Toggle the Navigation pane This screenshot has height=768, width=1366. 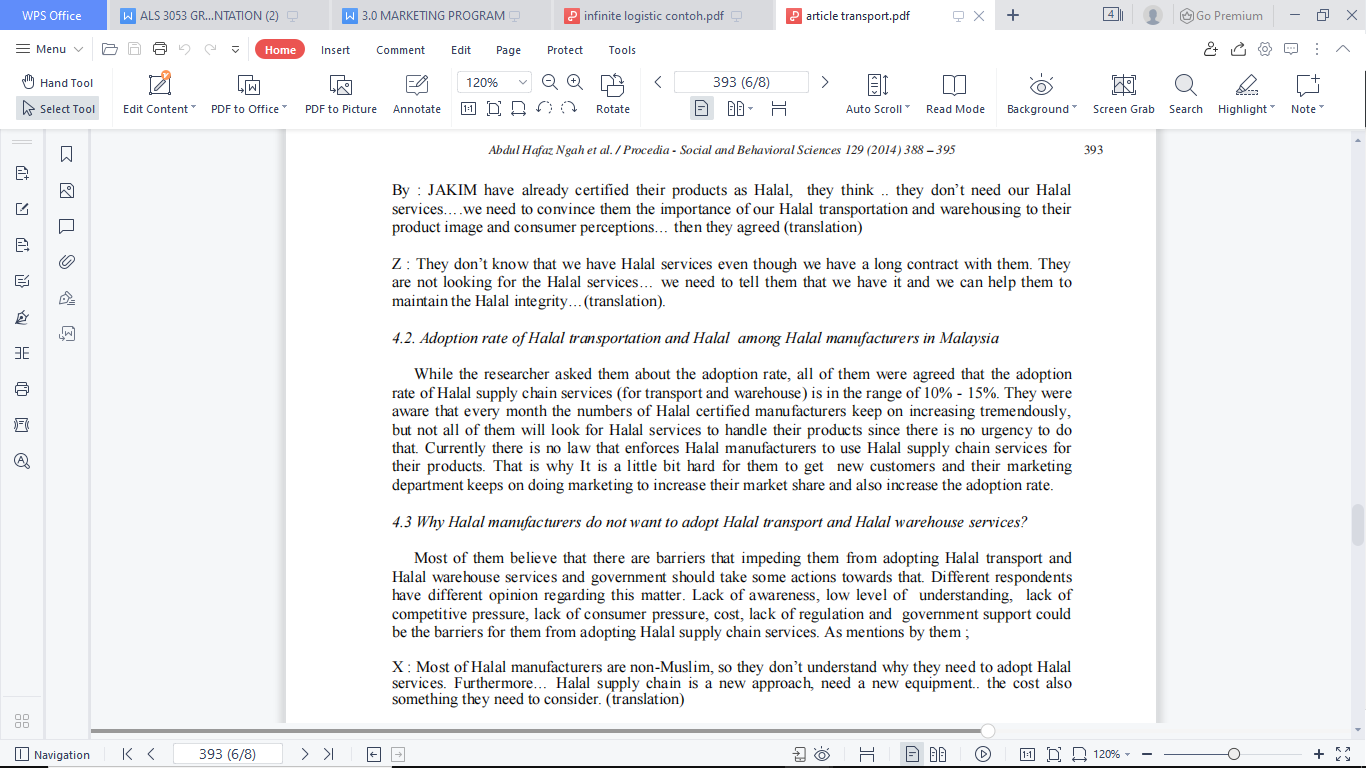point(52,755)
